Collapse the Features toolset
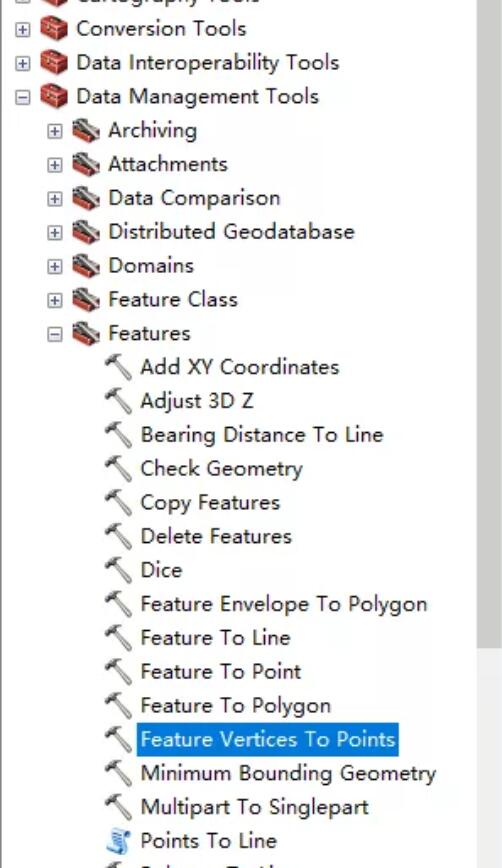This screenshot has height=868, width=502. pyautogui.click(x=54, y=334)
